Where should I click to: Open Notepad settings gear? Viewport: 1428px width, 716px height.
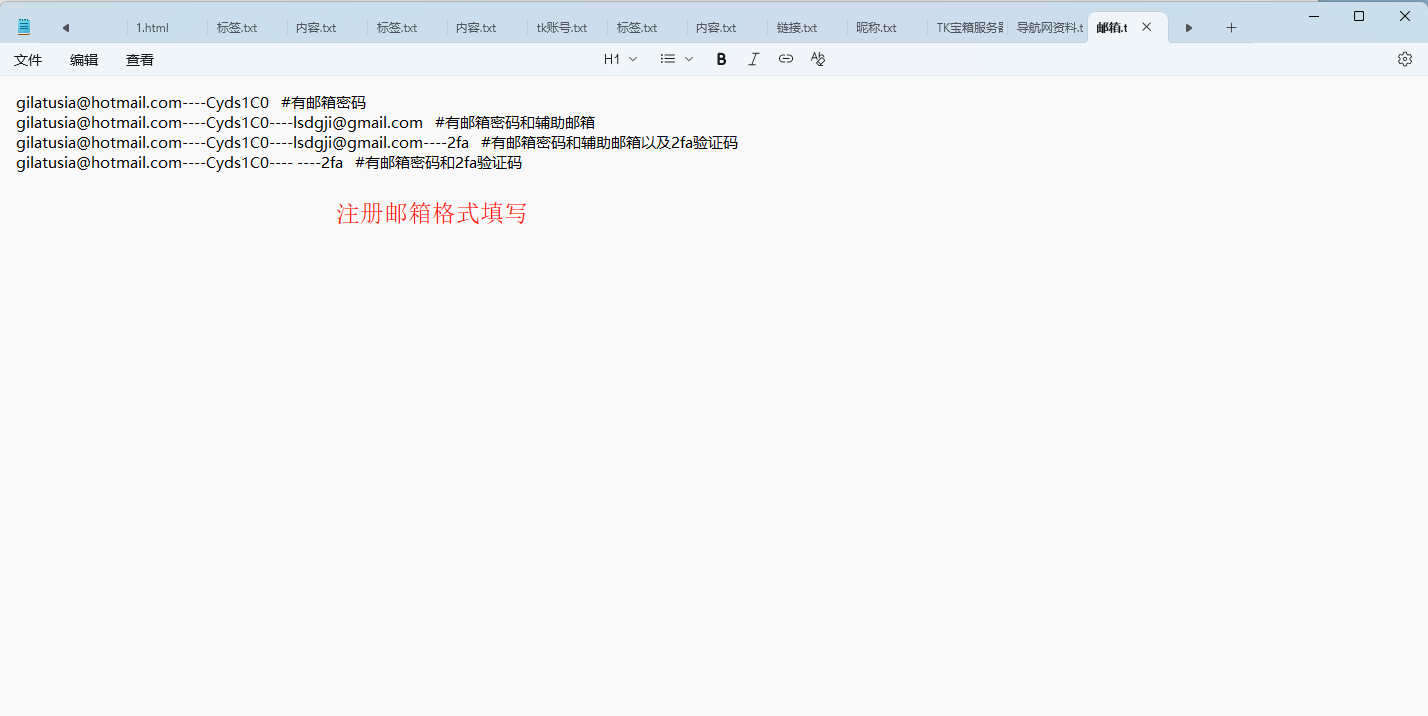tap(1405, 59)
